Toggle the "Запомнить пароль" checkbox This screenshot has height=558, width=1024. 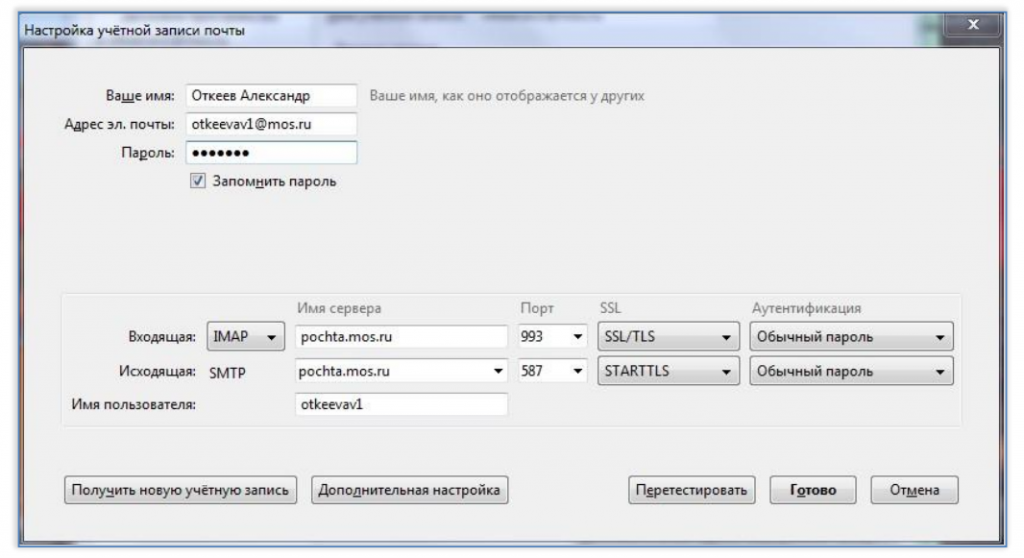(x=198, y=182)
